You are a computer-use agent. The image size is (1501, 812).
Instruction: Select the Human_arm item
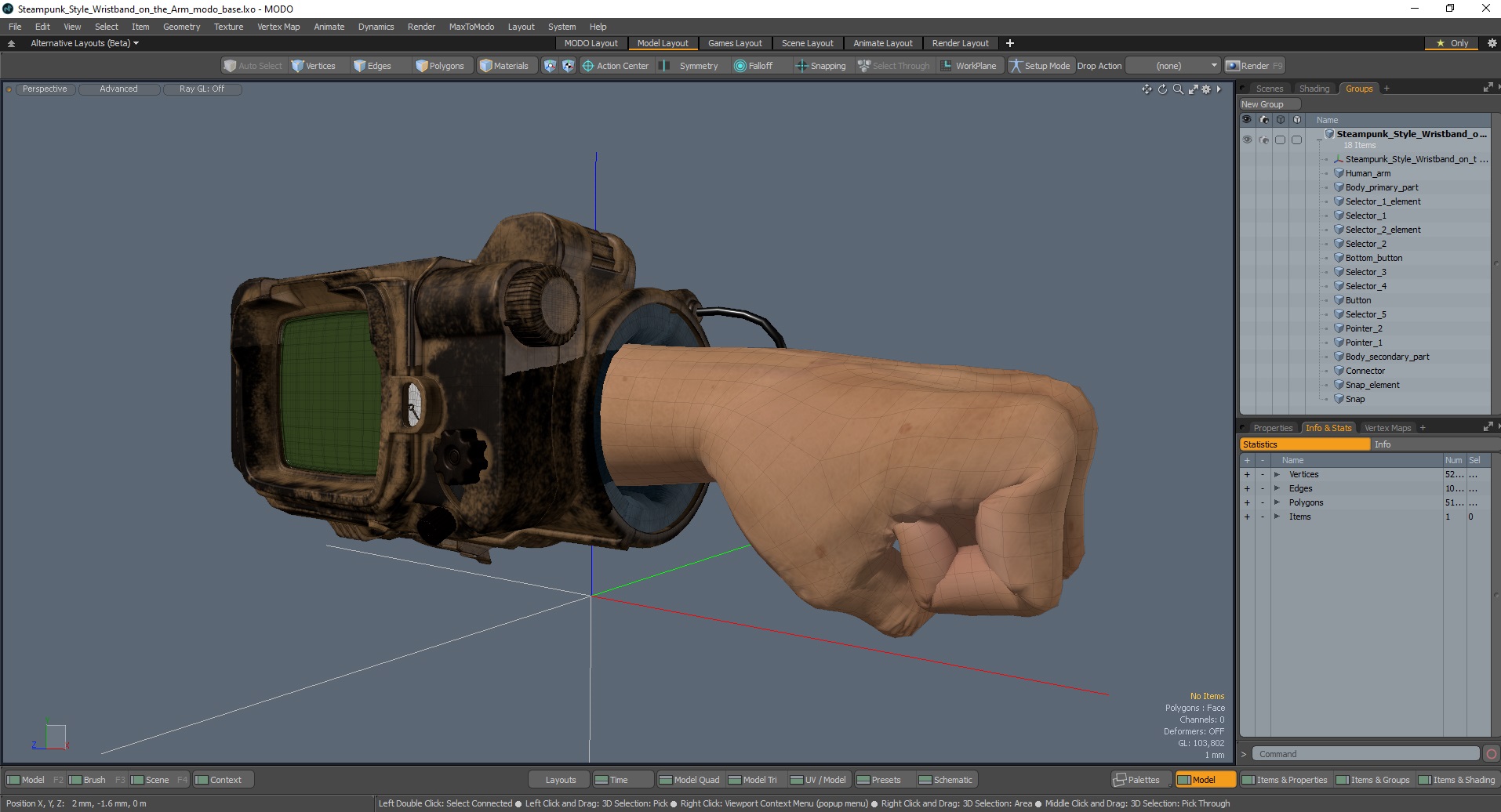(x=1368, y=173)
